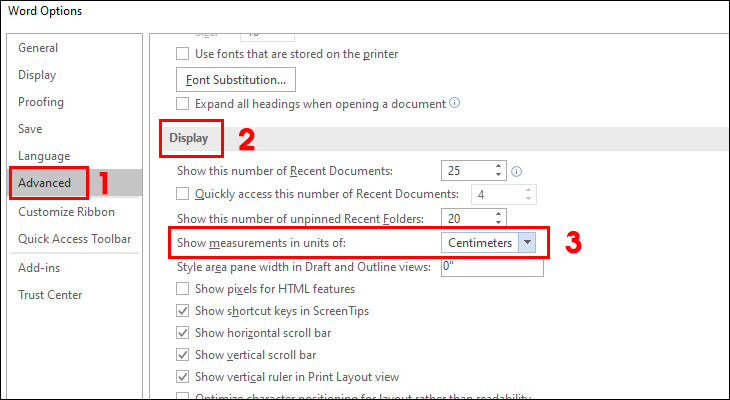The width and height of the screenshot is (730, 400).
Task: Click 'Style area pane width in Draft and Outline views' label
Action: (304, 267)
